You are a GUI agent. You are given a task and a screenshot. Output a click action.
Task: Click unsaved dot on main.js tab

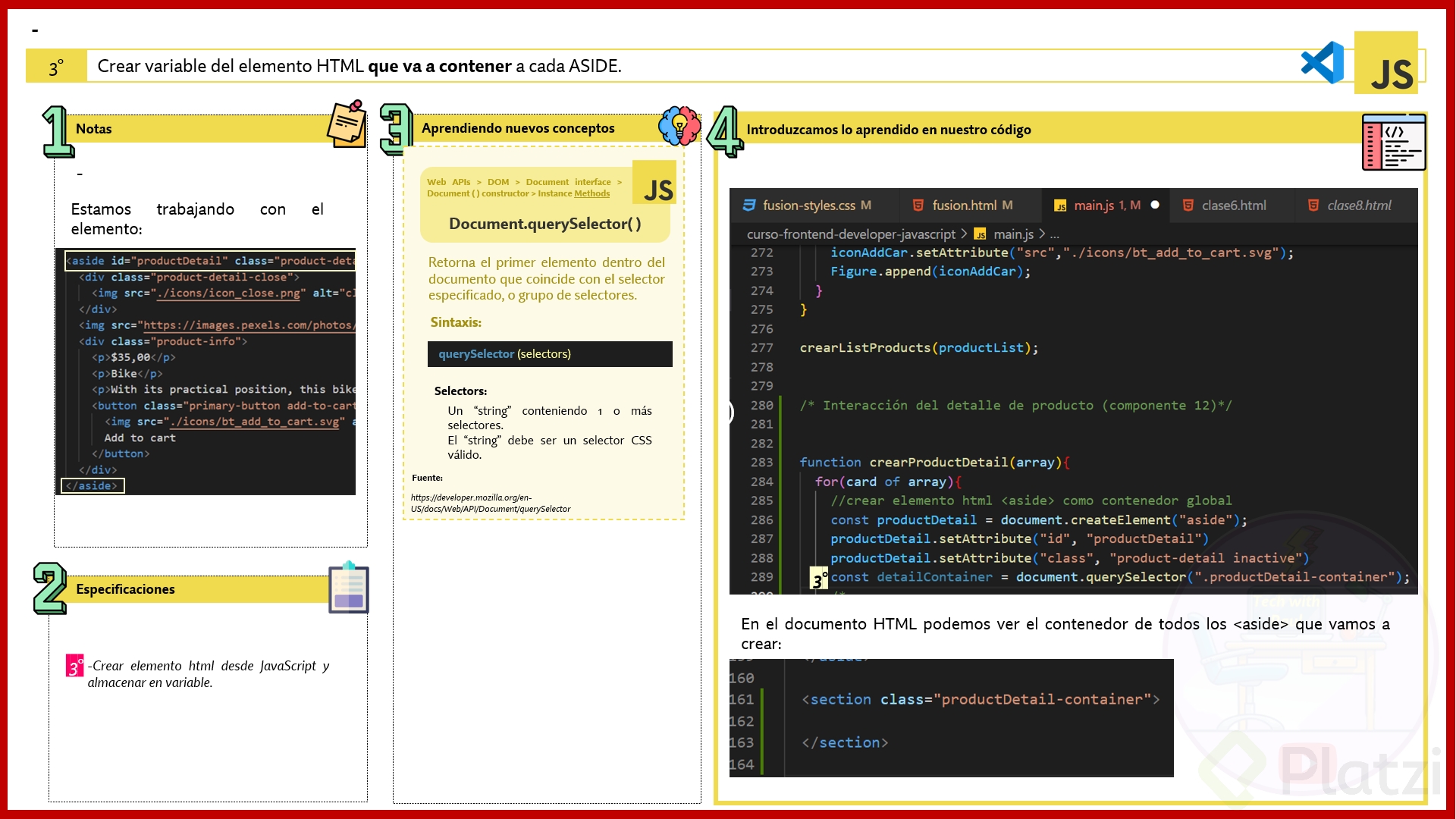(x=1155, y=205)
